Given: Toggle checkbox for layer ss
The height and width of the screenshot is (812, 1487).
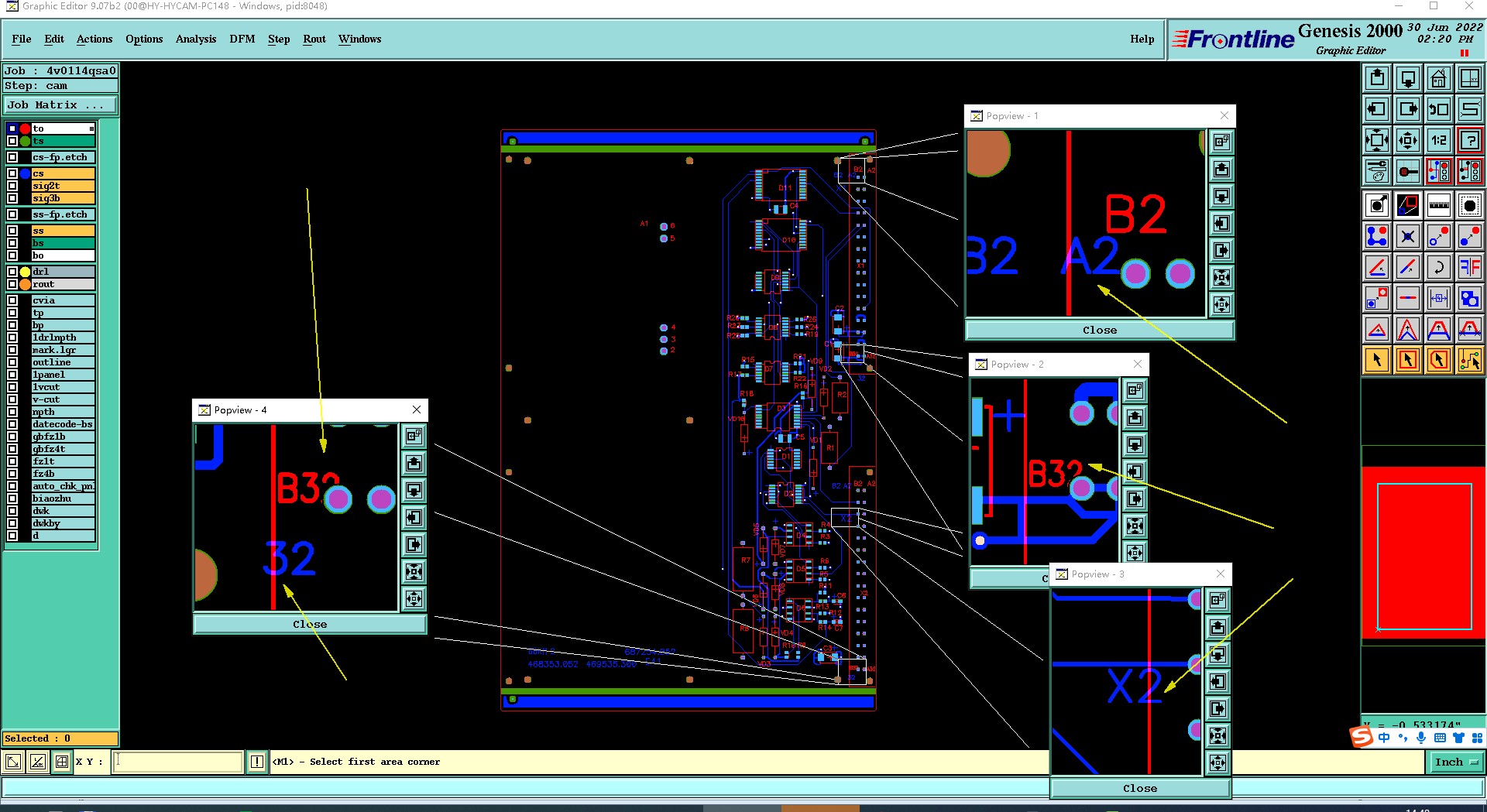Looking at the screenshot, I should pyautogui.click(x=12, y=231).
